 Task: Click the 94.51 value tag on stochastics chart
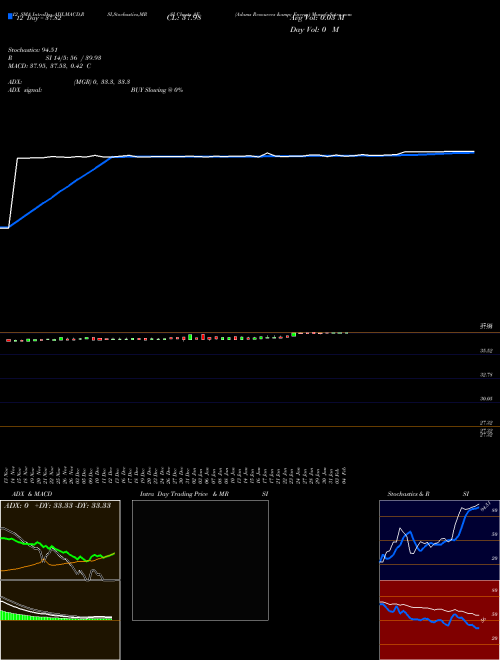[486, 504]
